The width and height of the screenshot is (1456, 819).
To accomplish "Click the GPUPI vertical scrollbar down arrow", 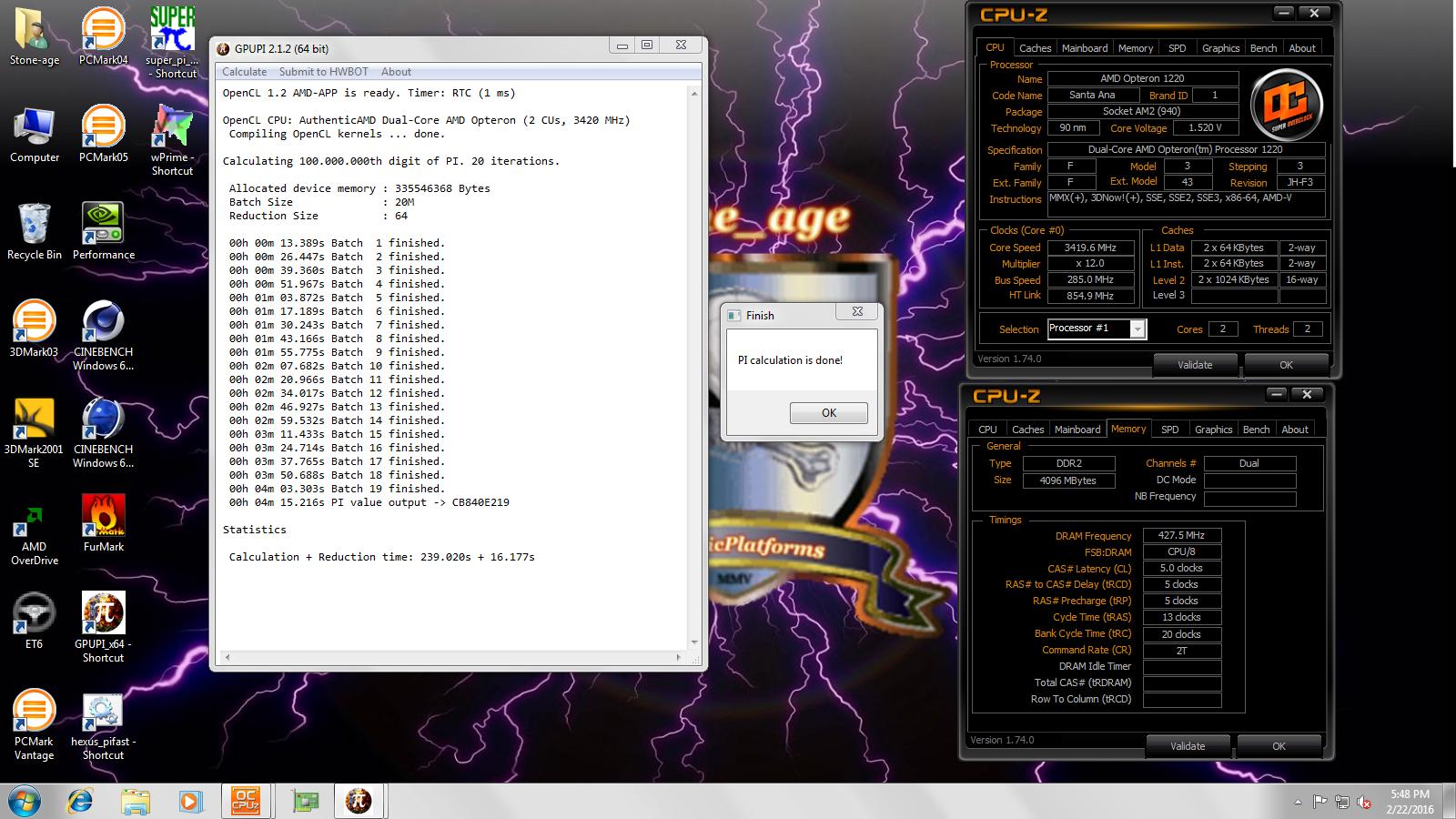I will [x=694, y=642].
